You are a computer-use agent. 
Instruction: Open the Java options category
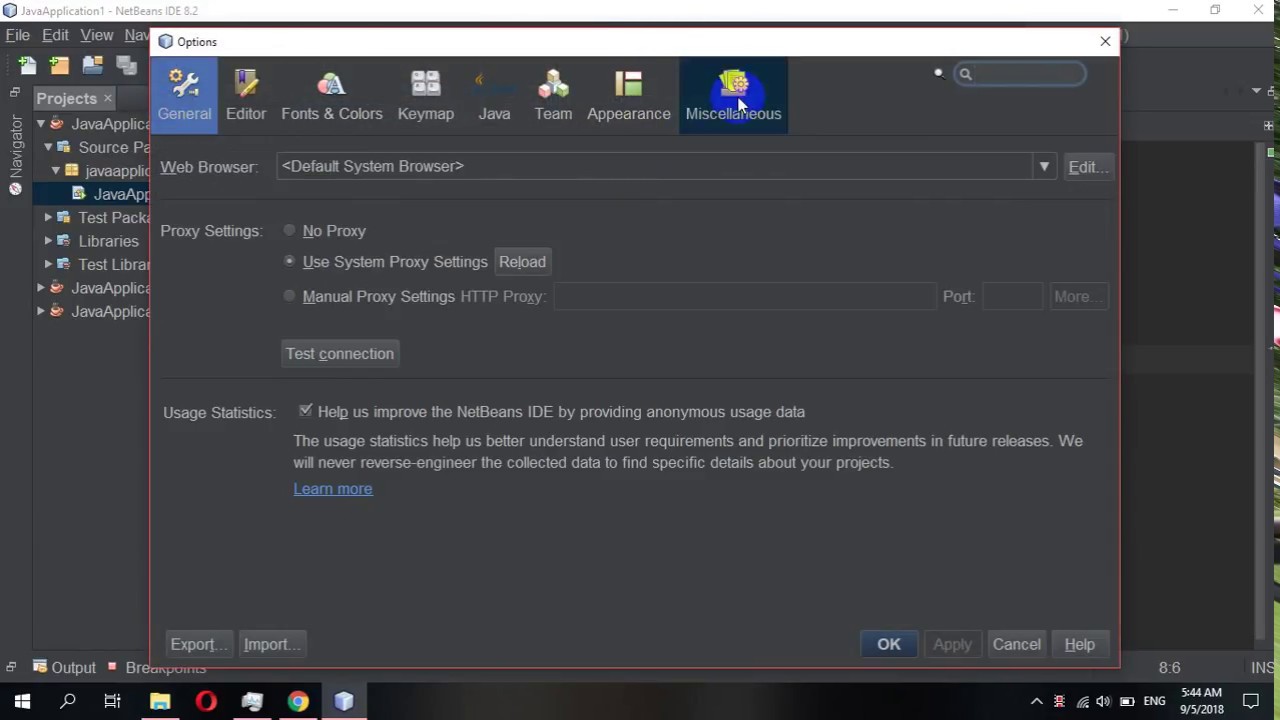point(494,96)
